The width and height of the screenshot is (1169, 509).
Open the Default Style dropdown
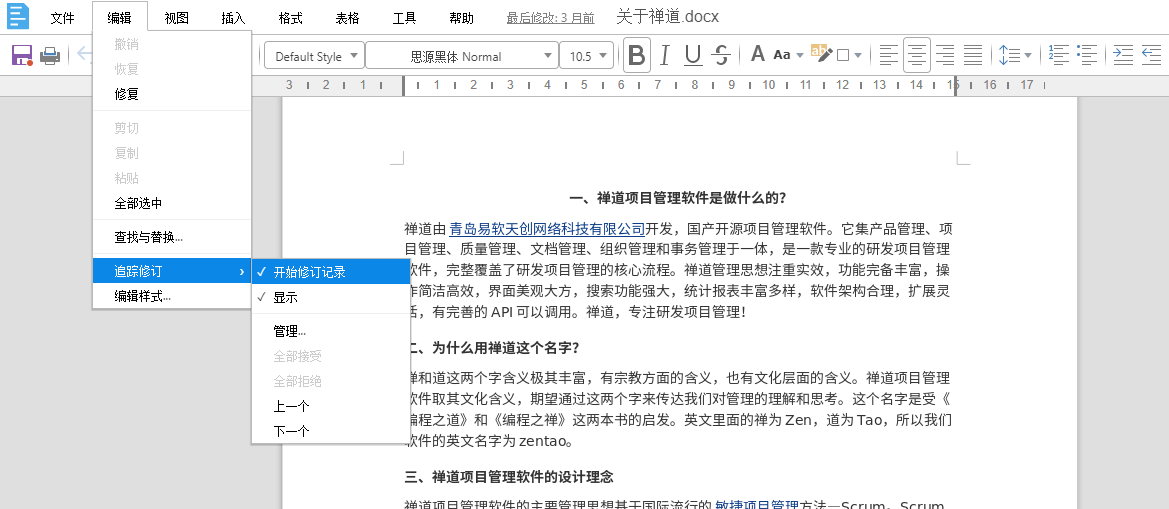pyautogui.click(x=315, y=56)
